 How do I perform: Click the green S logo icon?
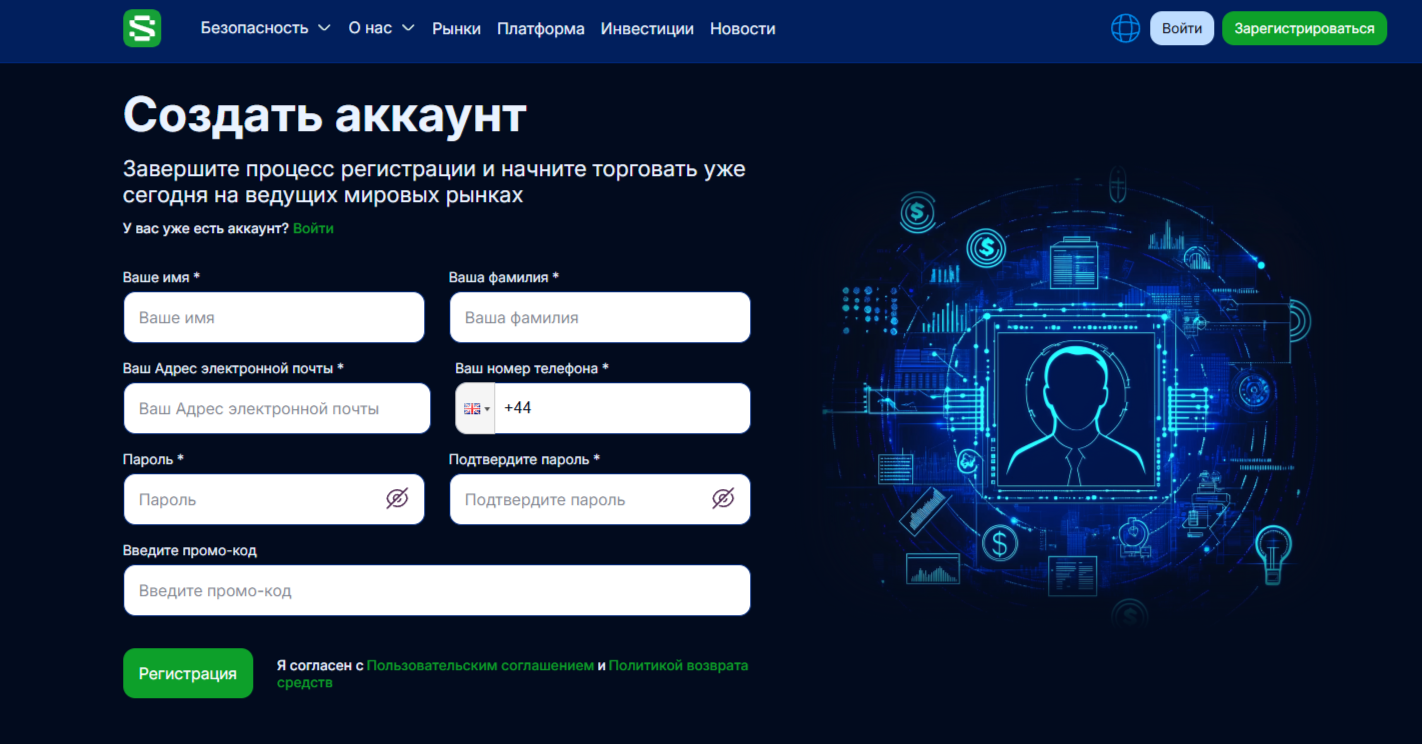pyautogui.click(x=142, y=28)
